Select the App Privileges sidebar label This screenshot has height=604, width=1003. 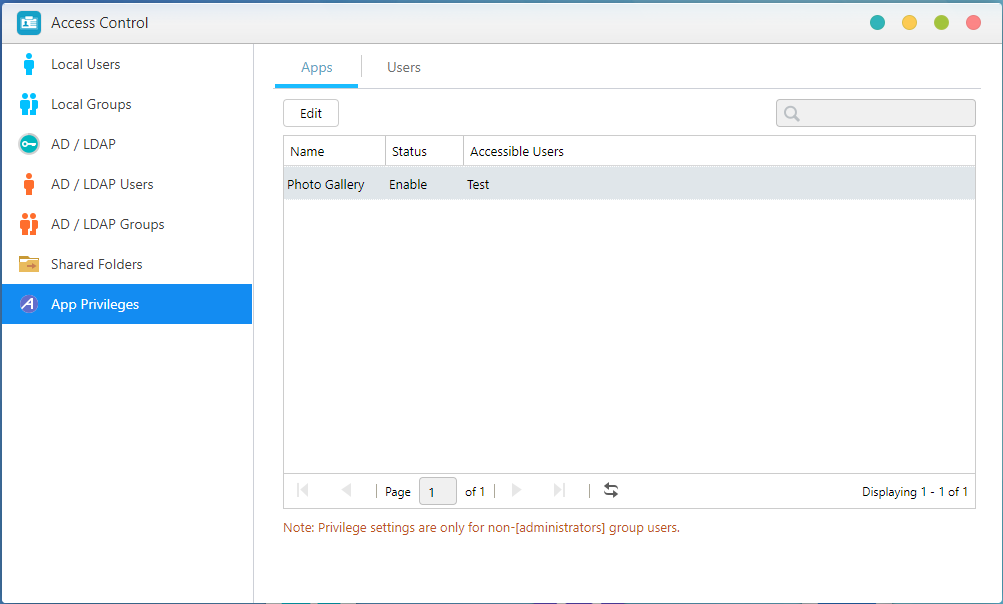(x=95, y=304)
